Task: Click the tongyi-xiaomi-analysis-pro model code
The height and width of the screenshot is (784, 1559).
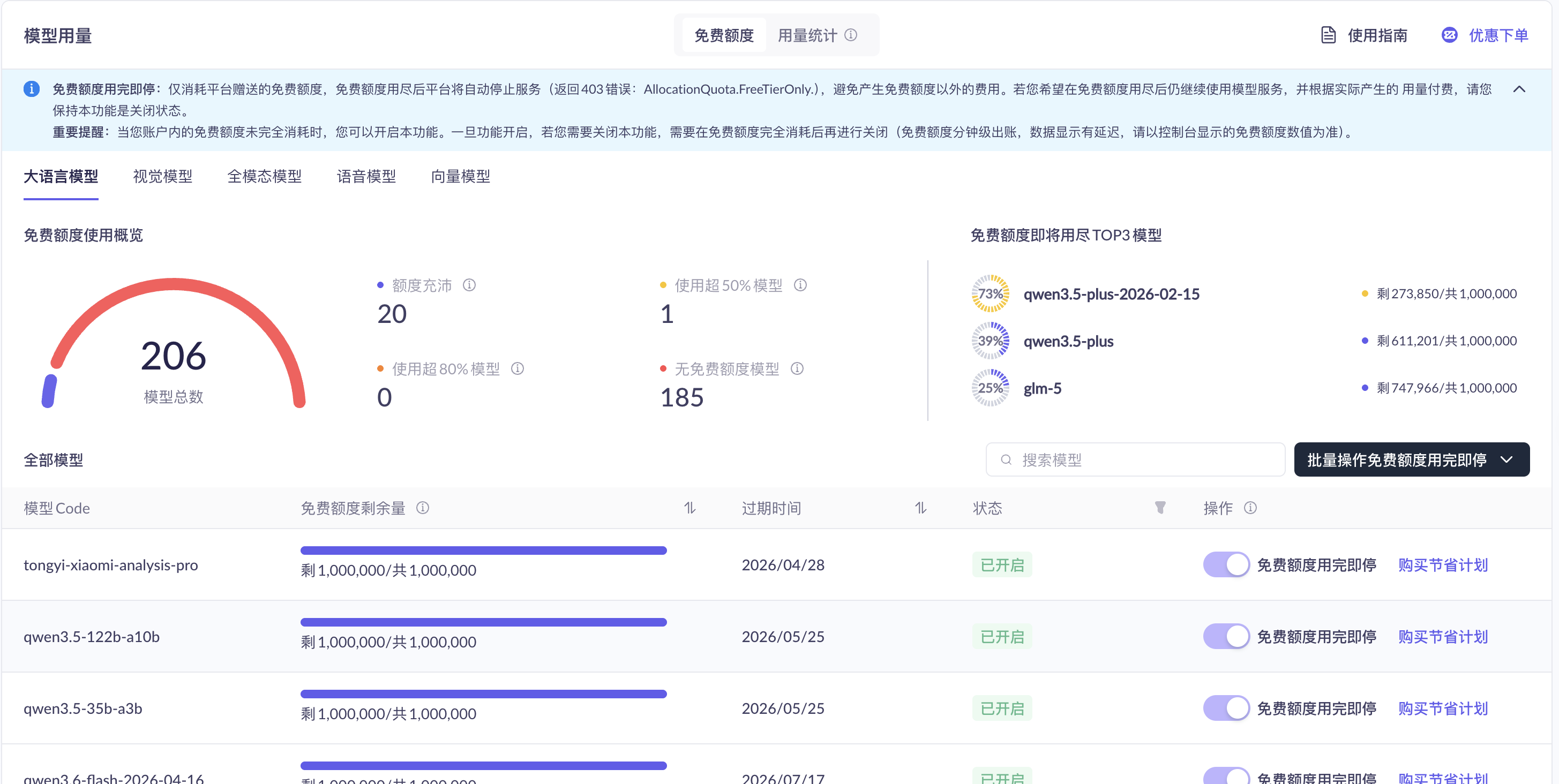Action: 111,564
